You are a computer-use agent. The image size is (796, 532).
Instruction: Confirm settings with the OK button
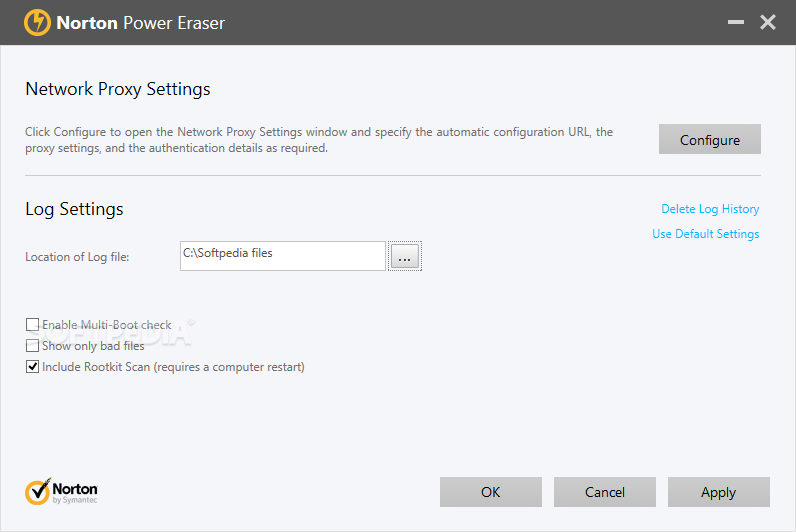point(490,492)
